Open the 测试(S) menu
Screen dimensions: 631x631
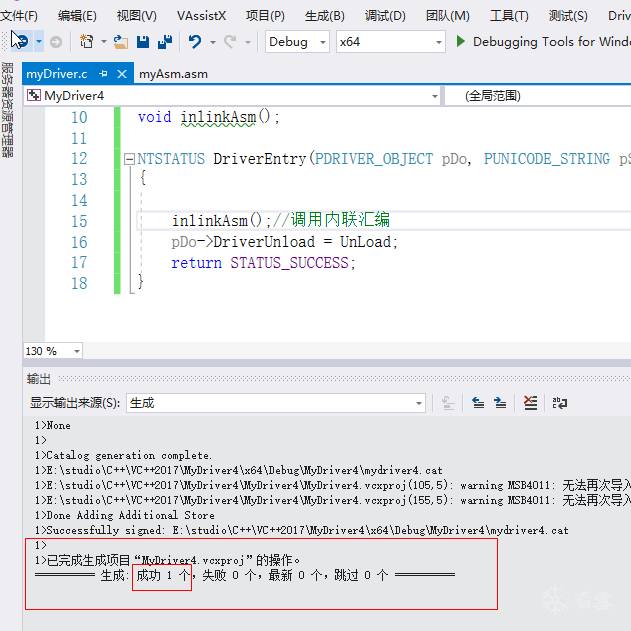568,16
